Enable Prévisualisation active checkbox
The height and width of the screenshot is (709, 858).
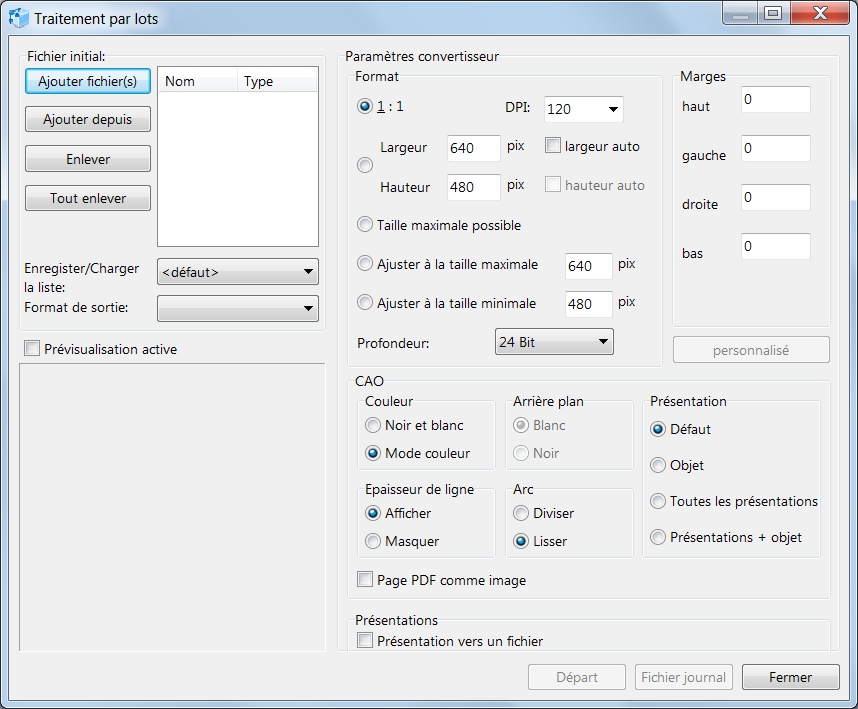click(x=32, y=349)
